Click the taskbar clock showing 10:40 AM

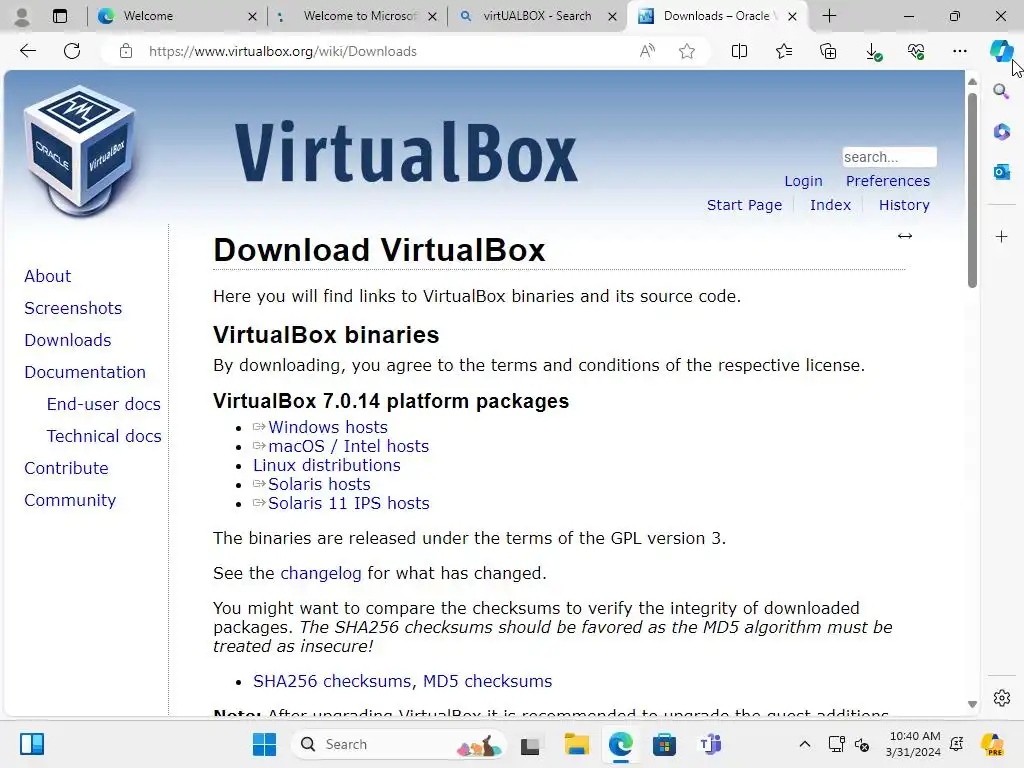tap(914, 744)
